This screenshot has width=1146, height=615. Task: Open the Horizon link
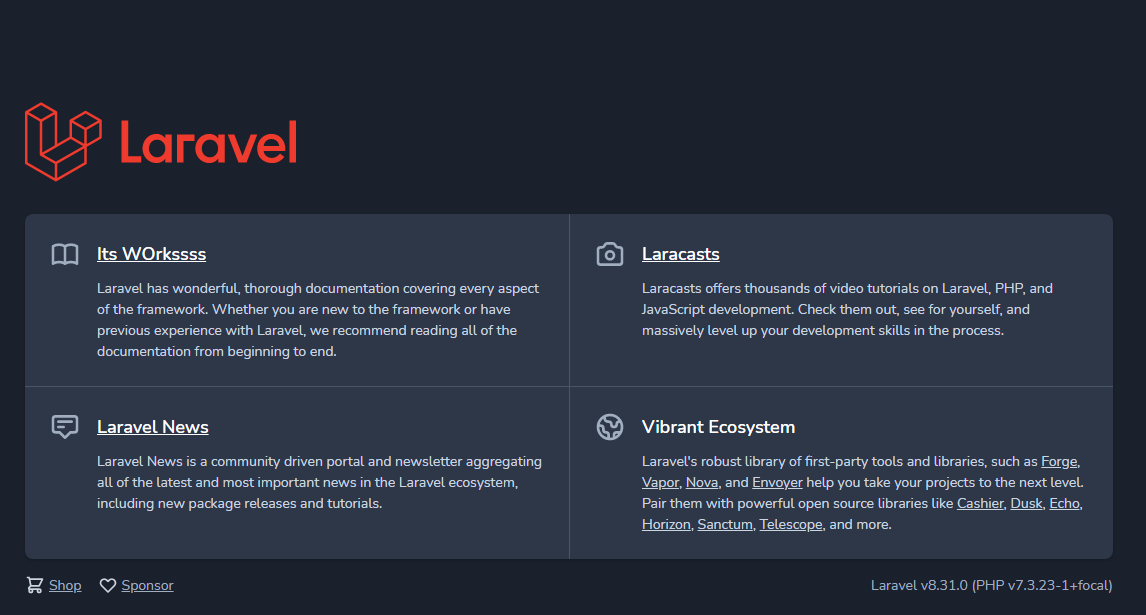pos(666,524)
